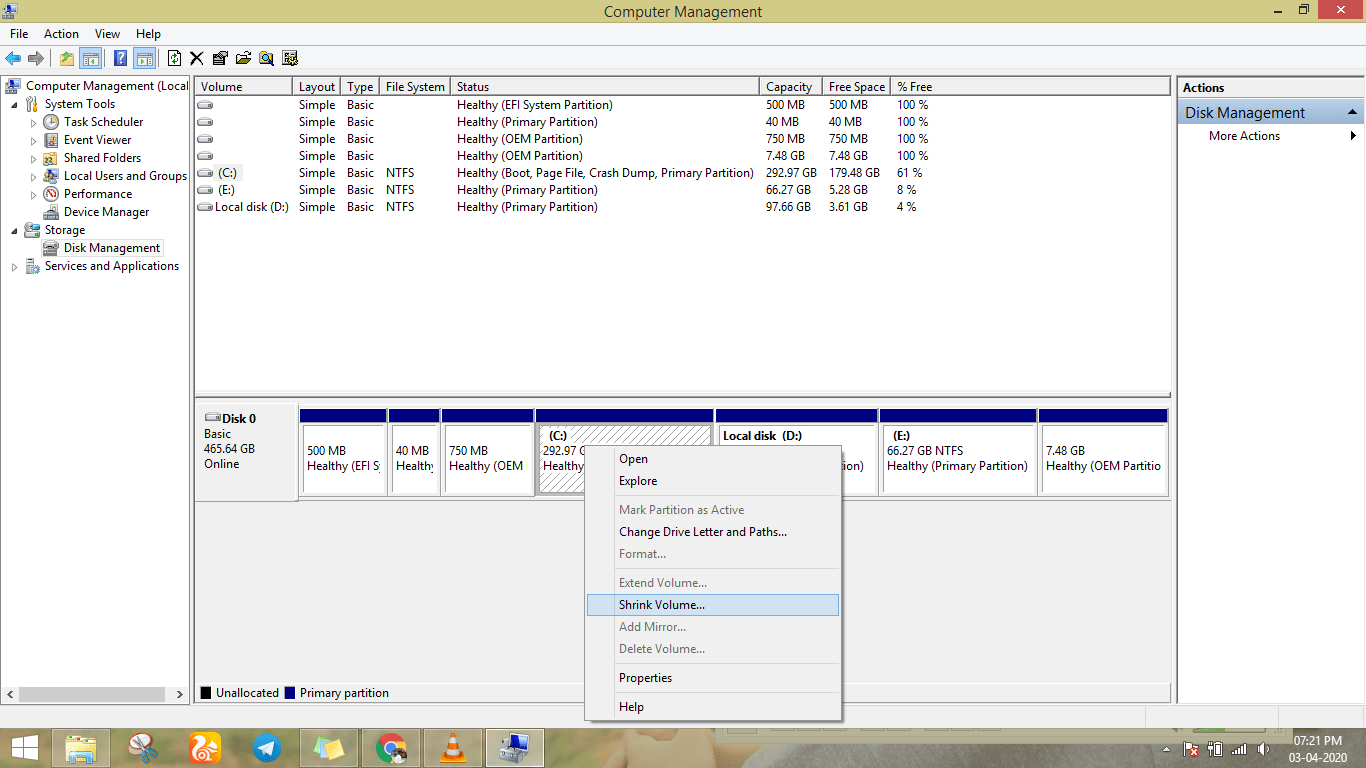The height and width of the screenshot is (768, 1366).
Task: Select the (E:) 66.27 GB partition block
Action: pos(957,458)
